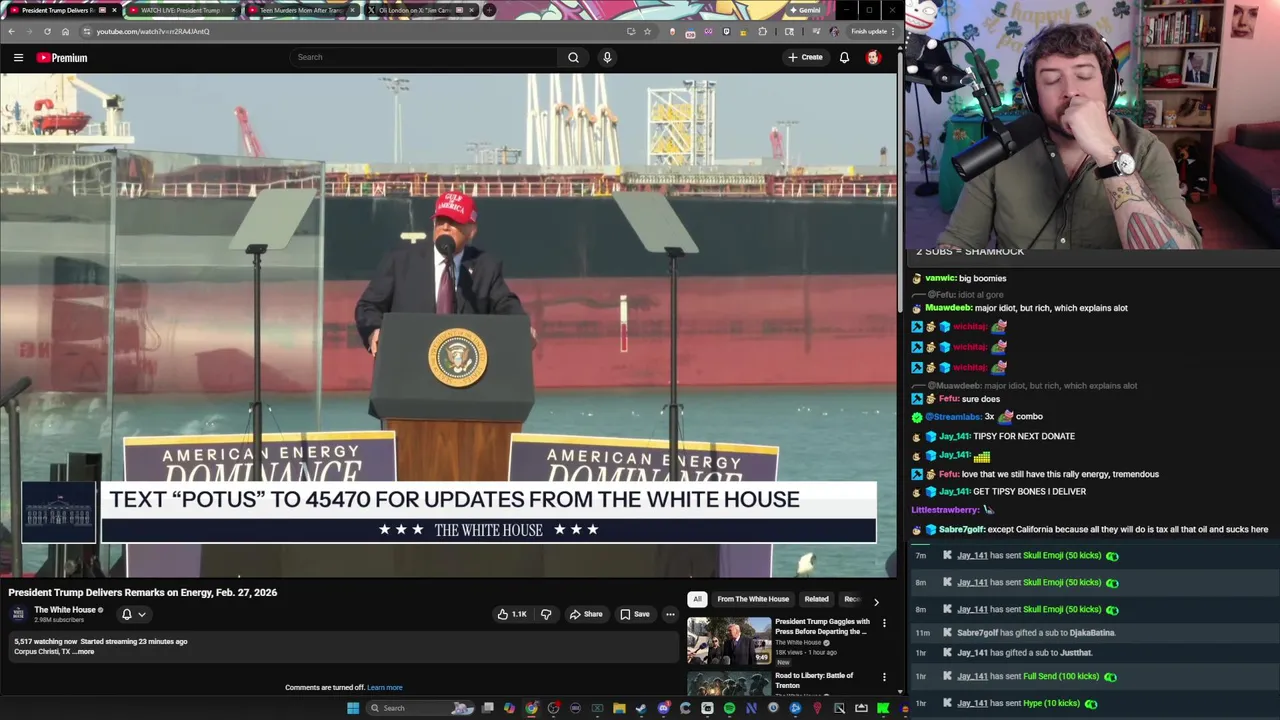Open the Learn more comments link
Screen dimensions: 1280x720
click(384, 688)
